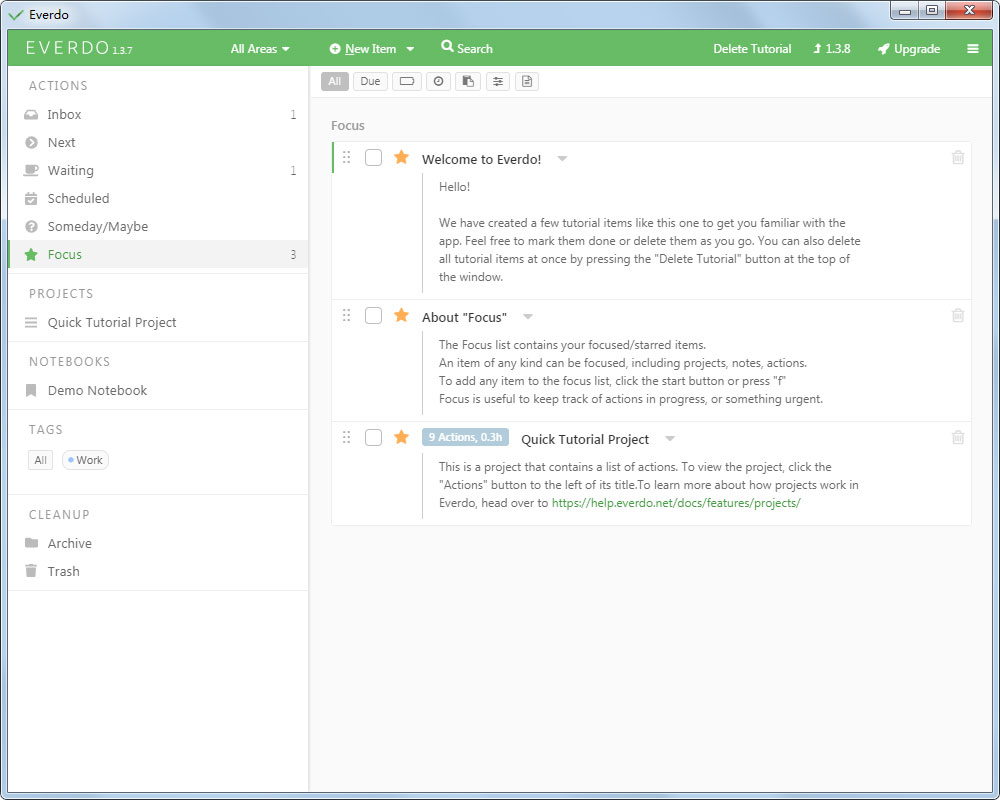Tick the Quick Tutorial Project checkbox
Image resolution: width=1000 pixels, height=800 pixels.
pos(373,438)
